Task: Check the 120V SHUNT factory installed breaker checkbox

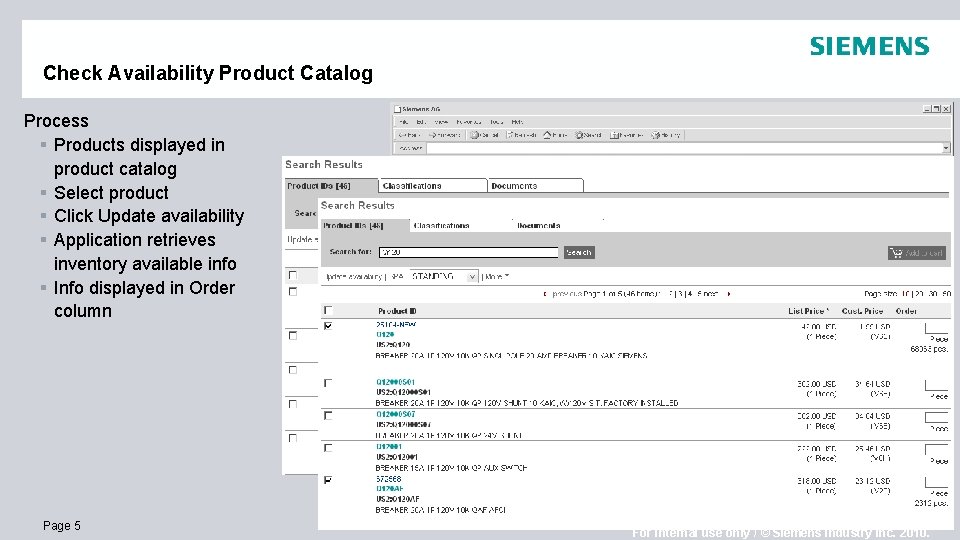Action: pyautogui.click(x=328, y=383)
